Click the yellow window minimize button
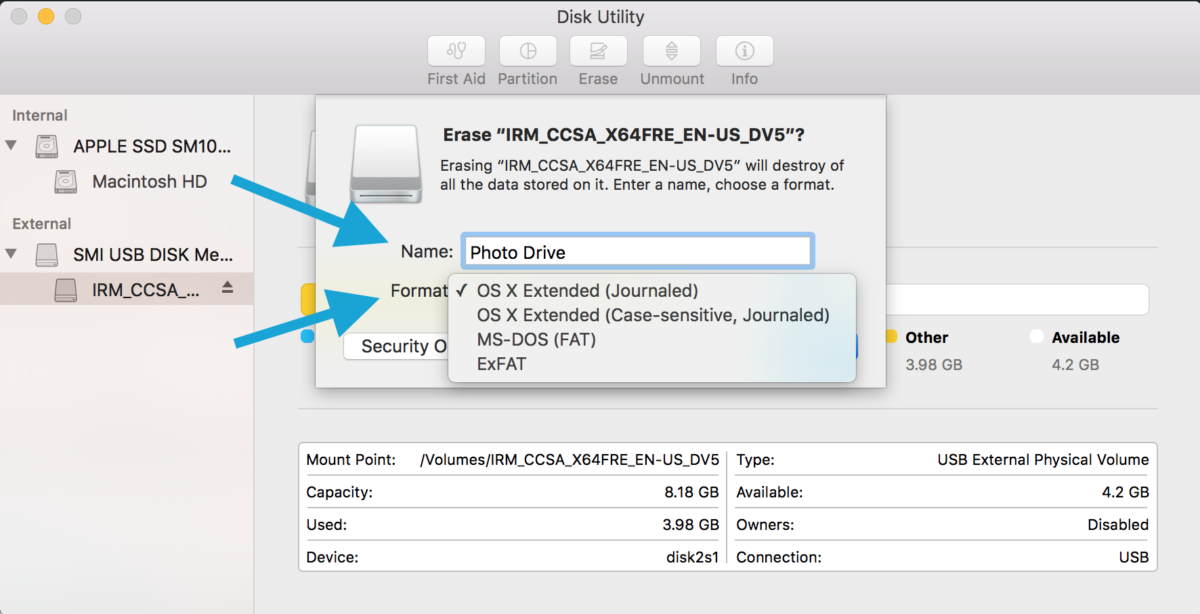This screenshot has width=1200, height=614. 46,17
